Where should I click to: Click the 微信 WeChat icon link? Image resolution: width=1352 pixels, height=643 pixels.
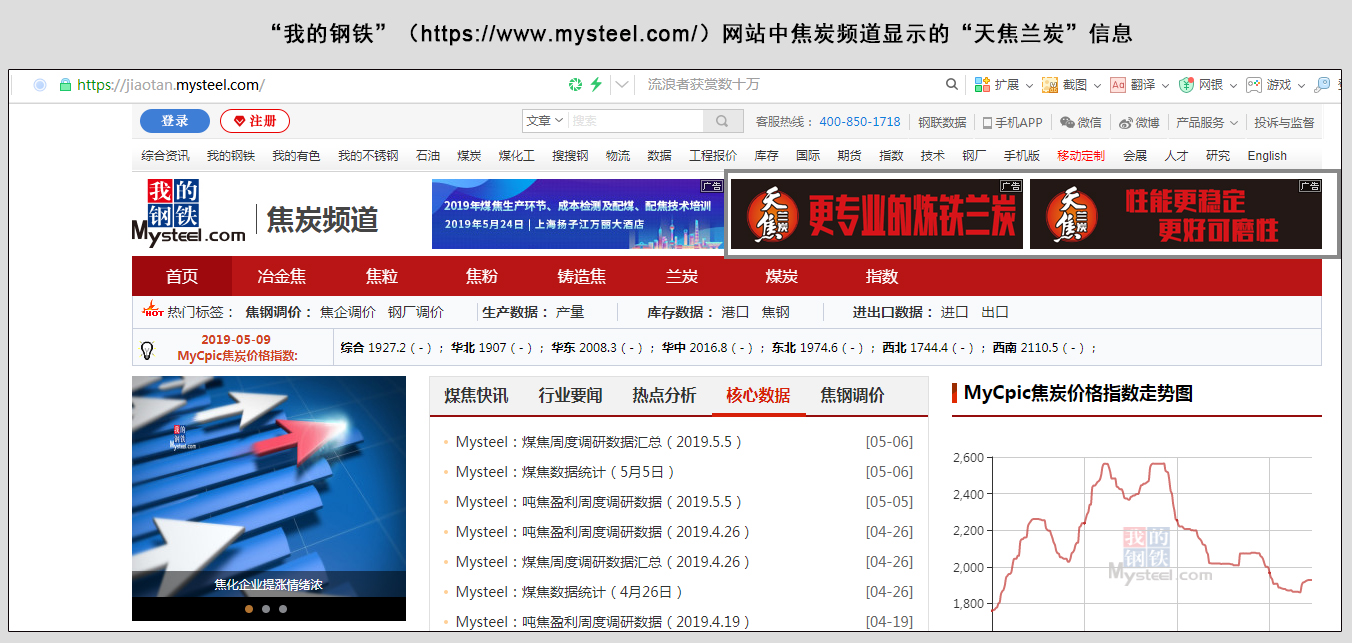click(1081, 122)
